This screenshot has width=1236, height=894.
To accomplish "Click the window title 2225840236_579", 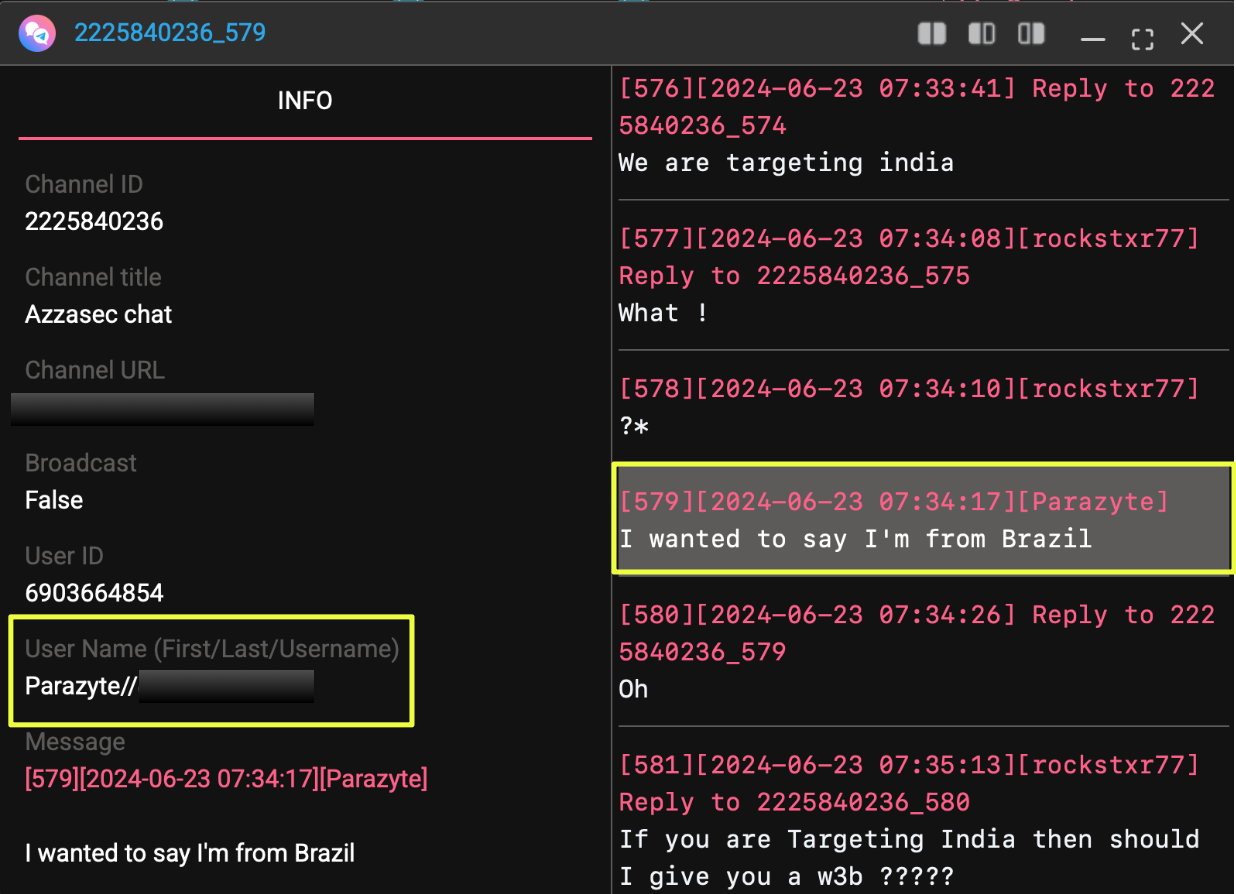I will point(170,33).
